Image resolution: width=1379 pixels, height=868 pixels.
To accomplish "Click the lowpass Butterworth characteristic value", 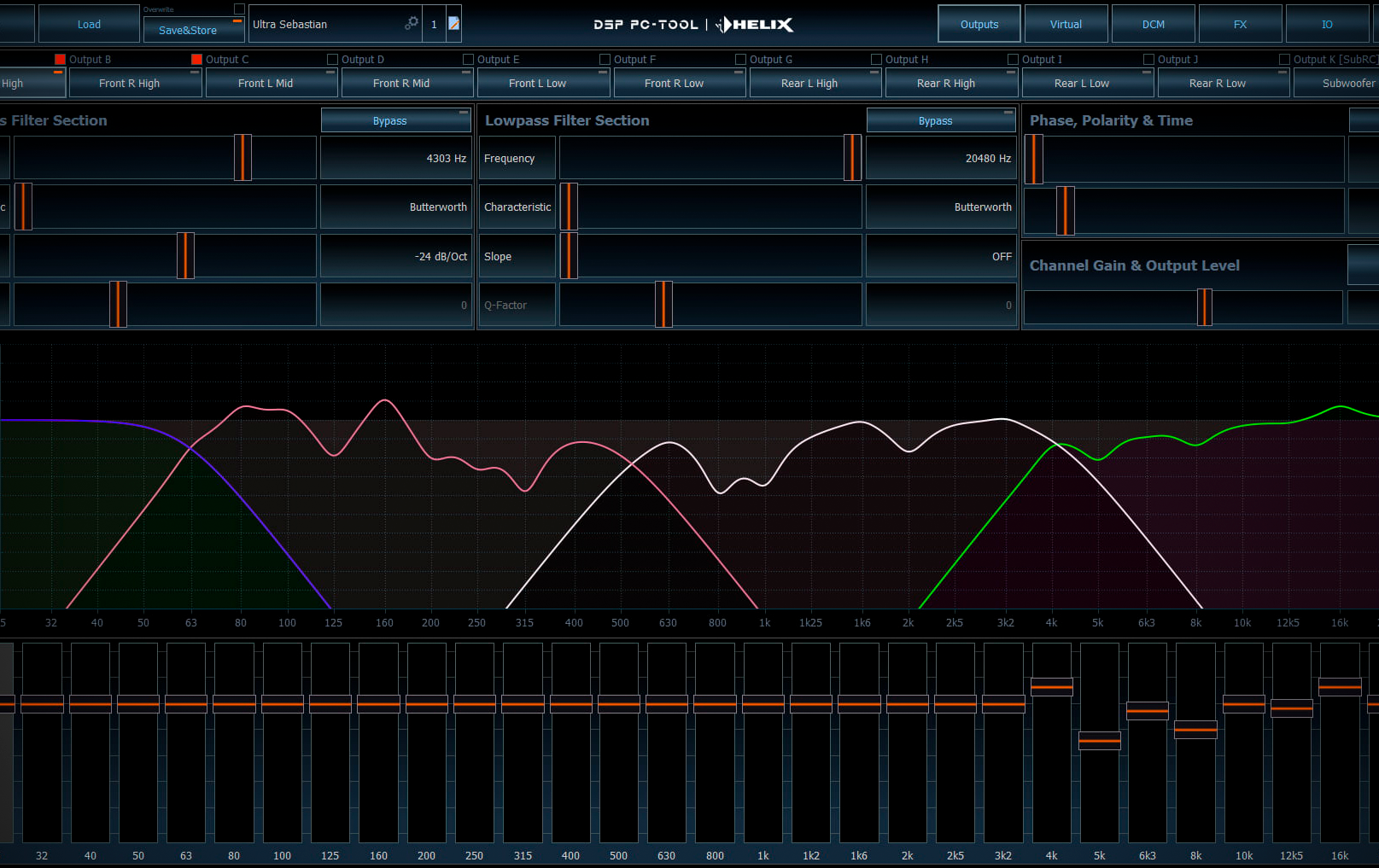I will [x=941, y=207].
